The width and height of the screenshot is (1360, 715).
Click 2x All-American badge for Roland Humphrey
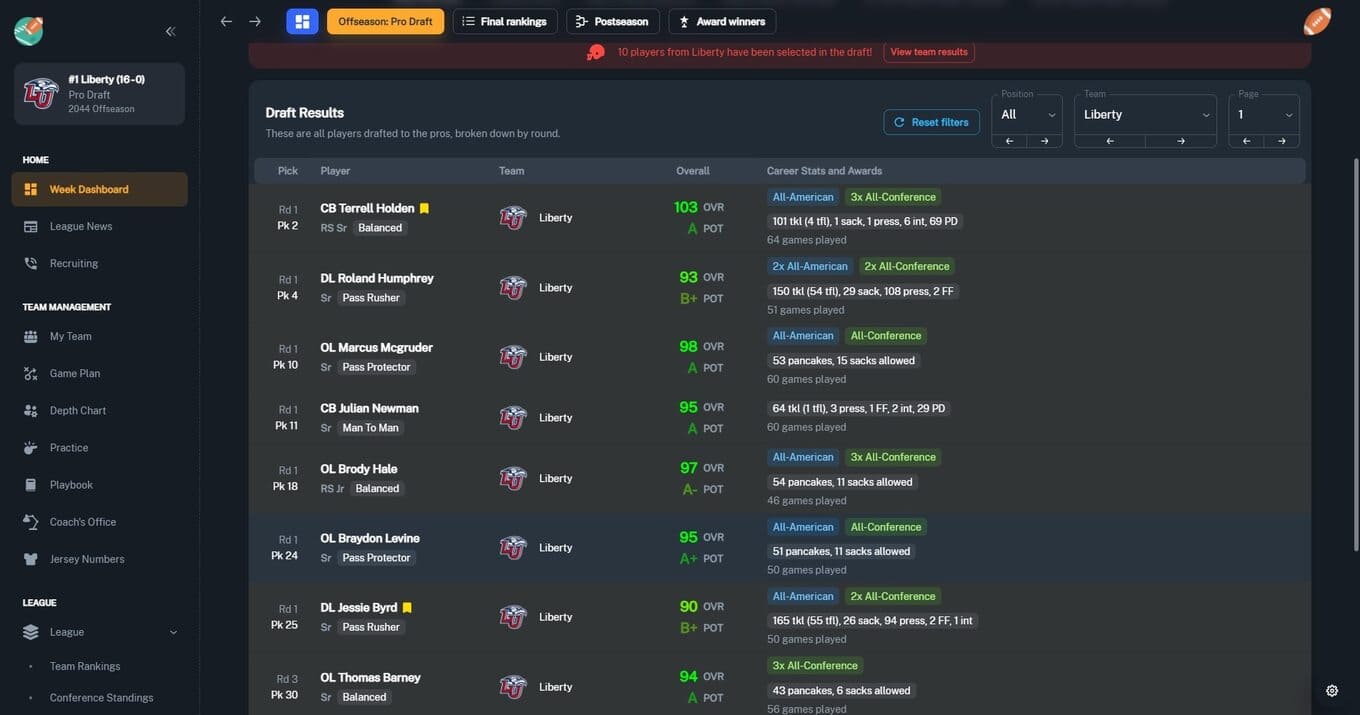point(810,266)
